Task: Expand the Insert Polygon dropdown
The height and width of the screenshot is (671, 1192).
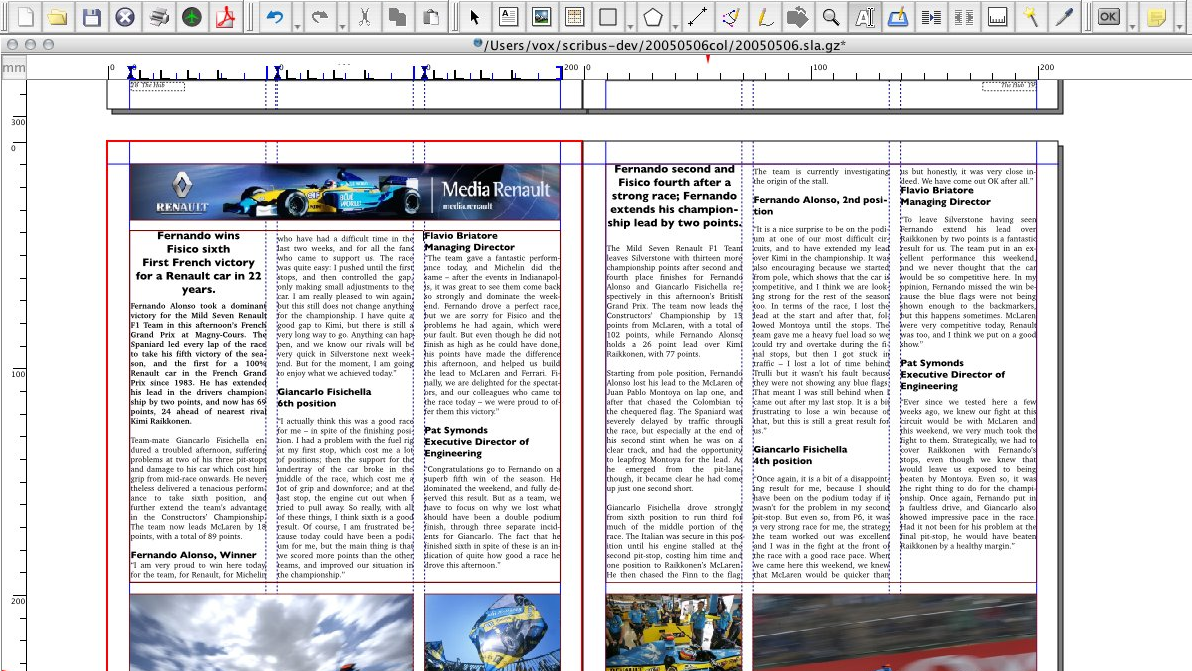Action: (x=677, y=25)
